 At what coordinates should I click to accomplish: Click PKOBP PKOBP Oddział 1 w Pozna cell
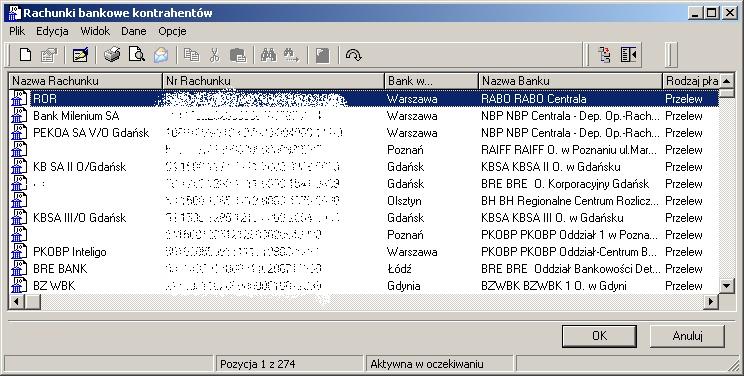(570, 235)
